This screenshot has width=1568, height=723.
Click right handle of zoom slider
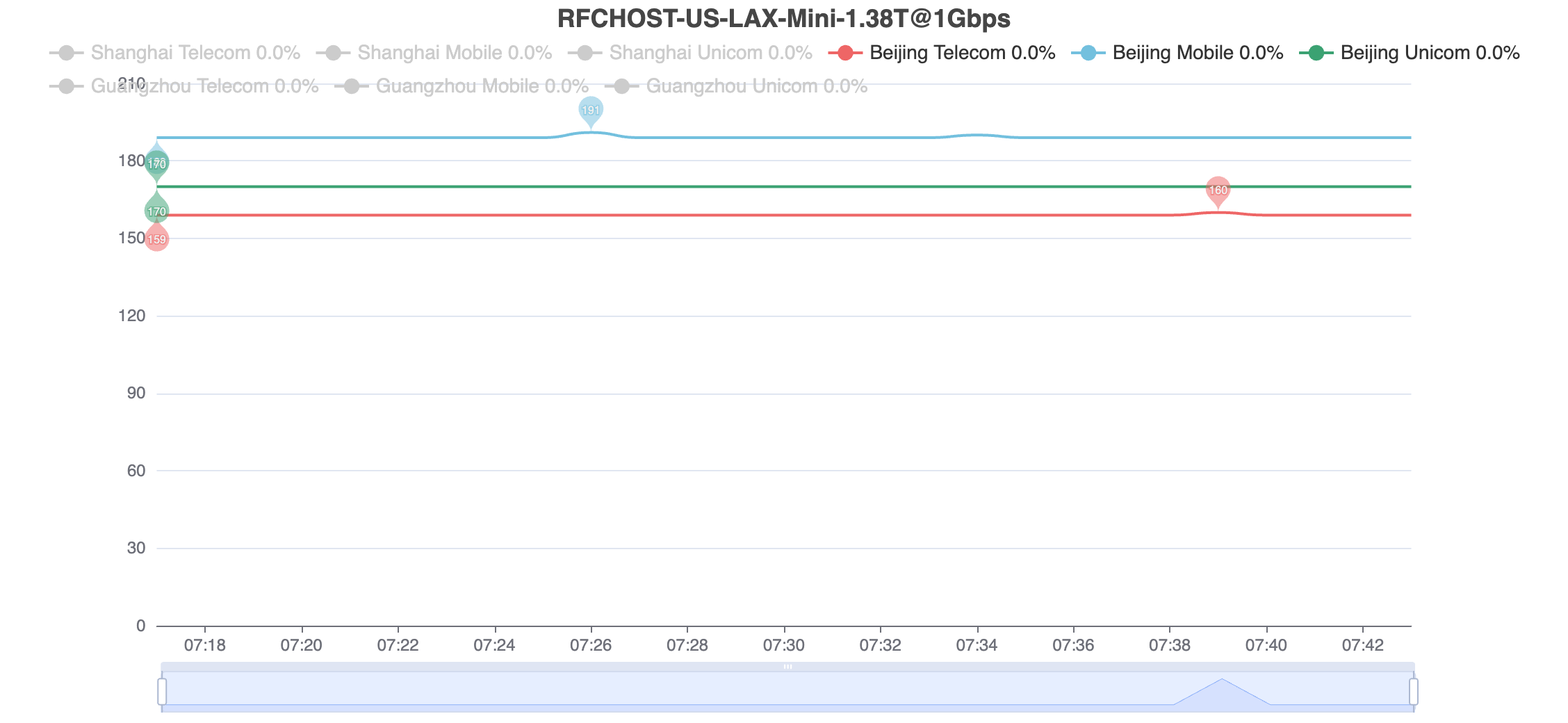coord(1414,692)
